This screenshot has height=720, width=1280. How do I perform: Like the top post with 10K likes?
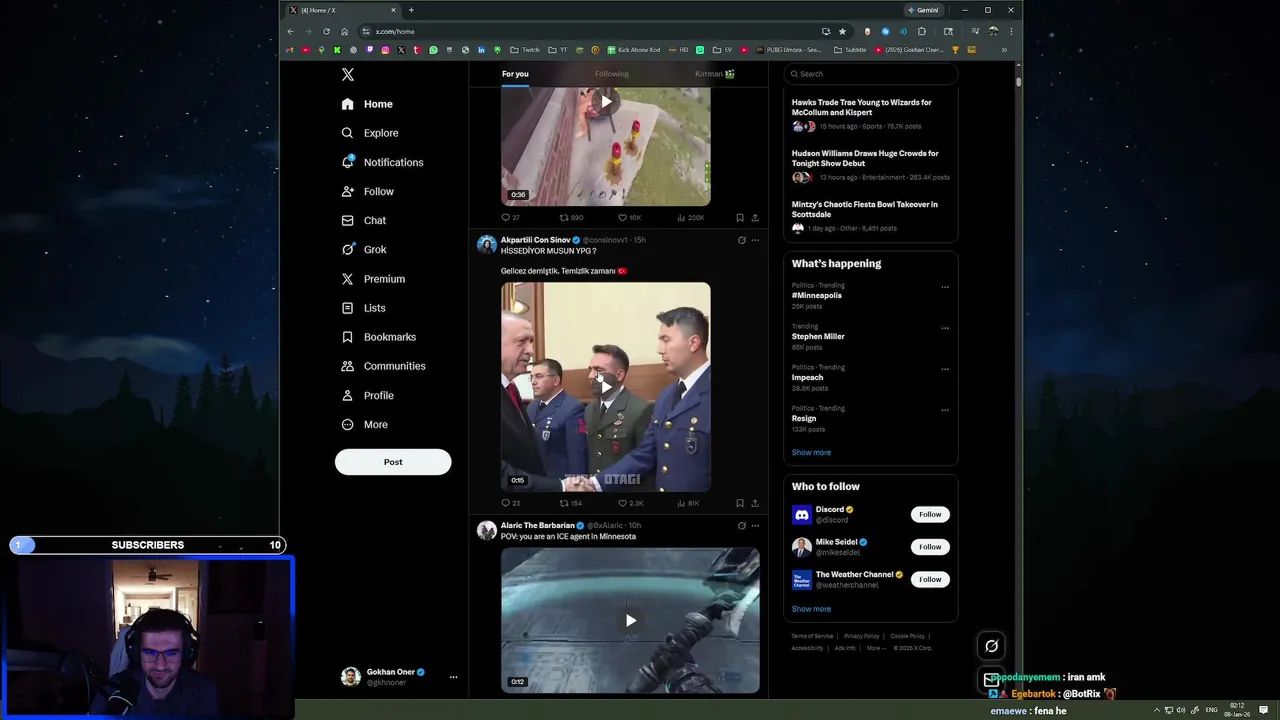tap(629, 217)
